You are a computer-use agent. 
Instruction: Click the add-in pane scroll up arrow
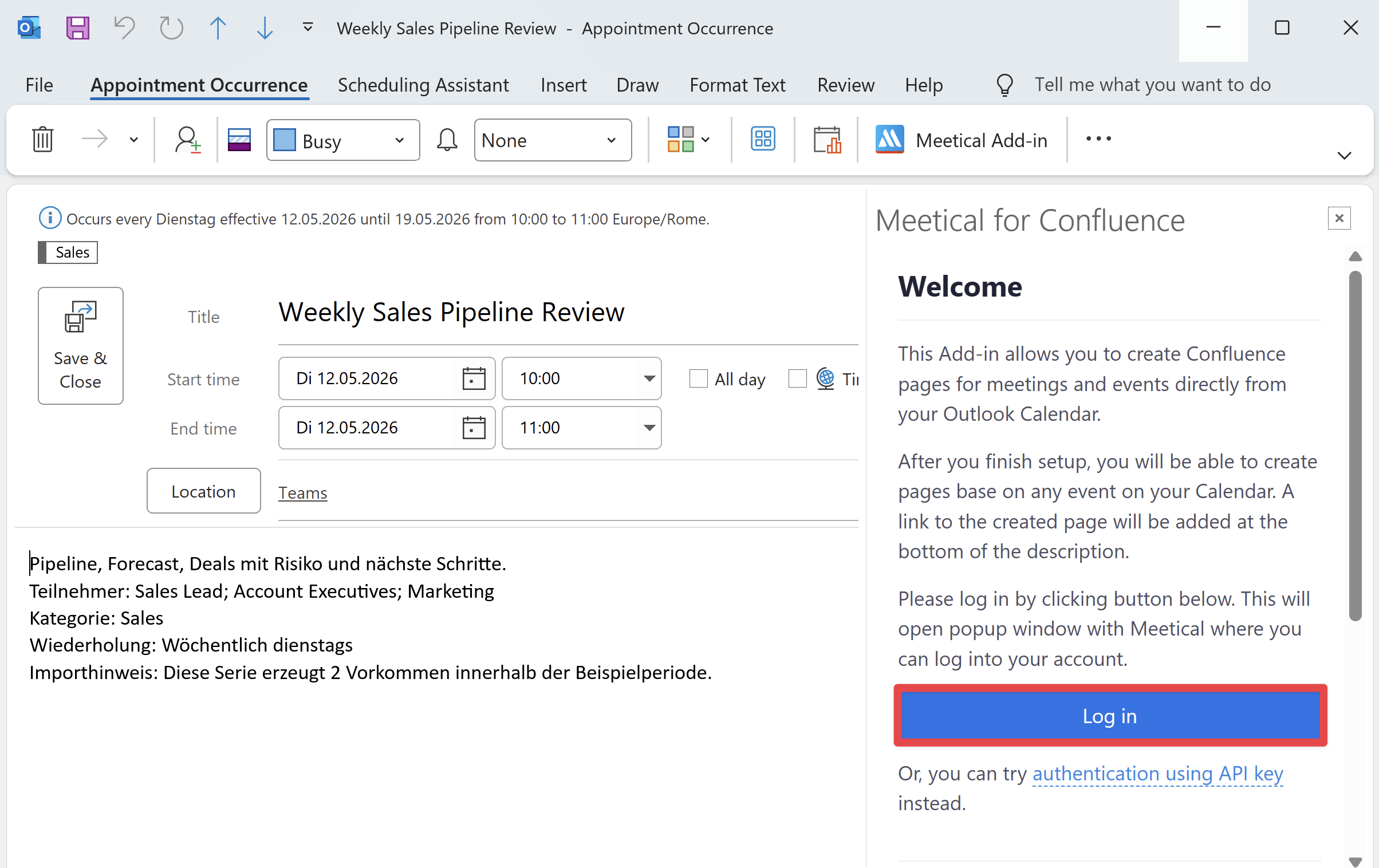1355,257
